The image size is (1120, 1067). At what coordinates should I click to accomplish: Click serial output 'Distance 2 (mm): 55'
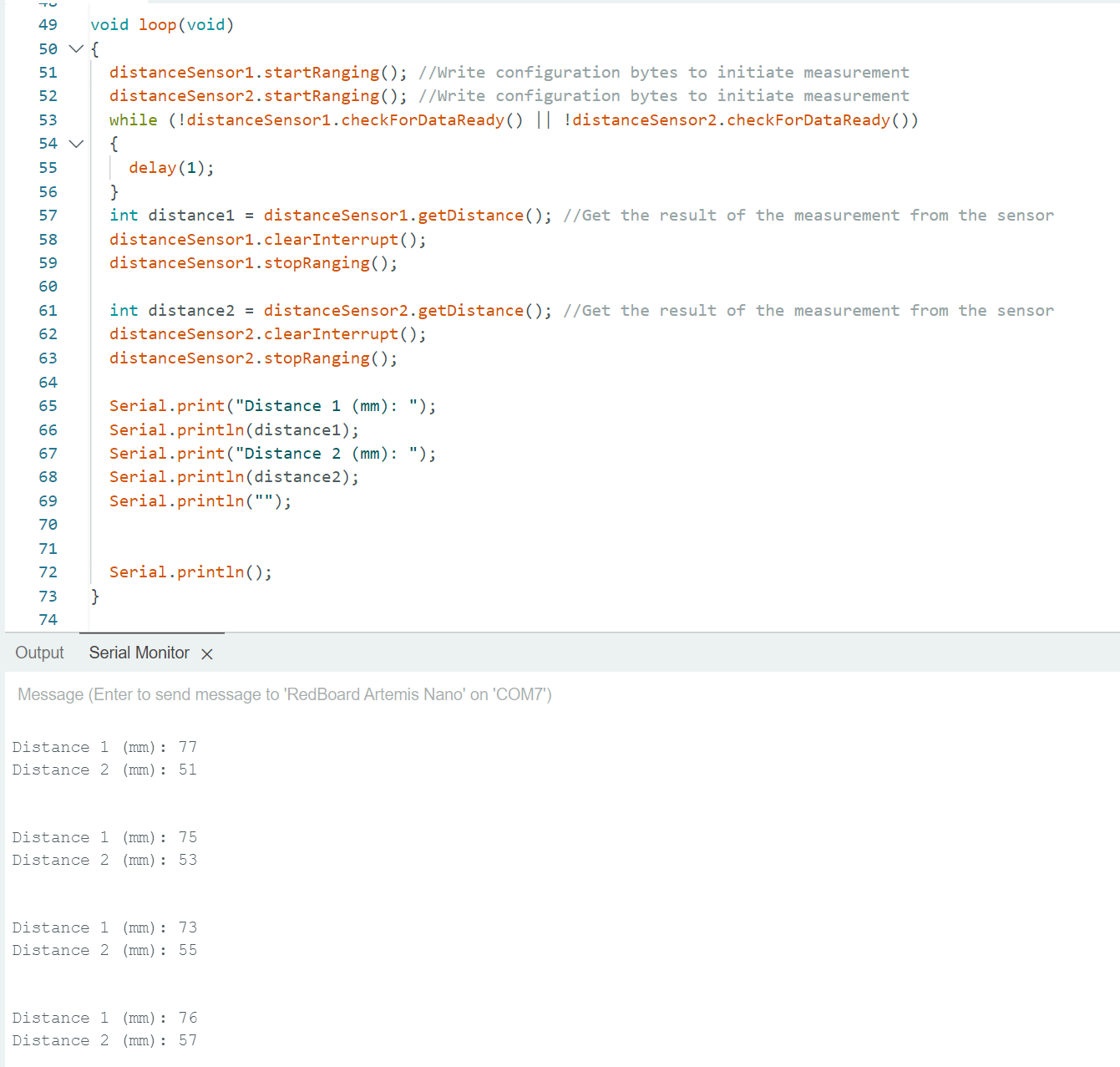[104, 950]
